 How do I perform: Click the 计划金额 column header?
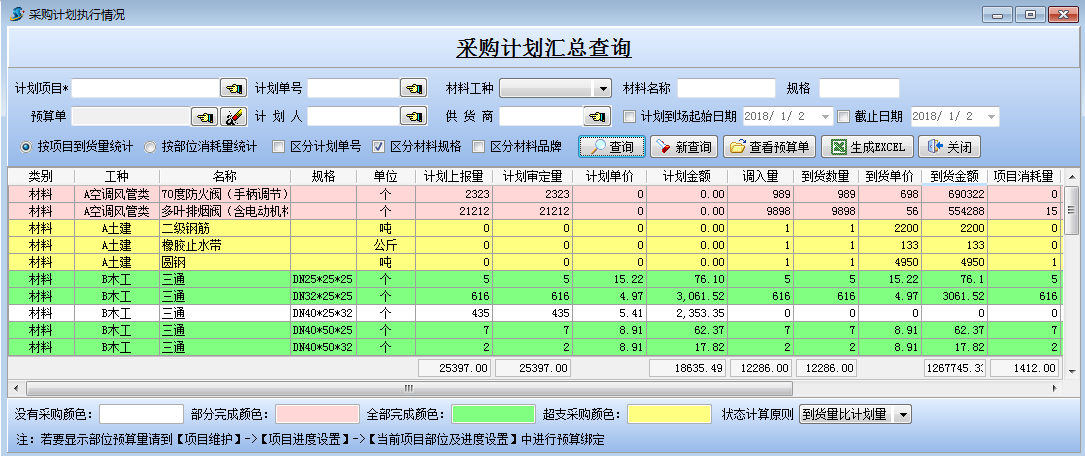687,176
